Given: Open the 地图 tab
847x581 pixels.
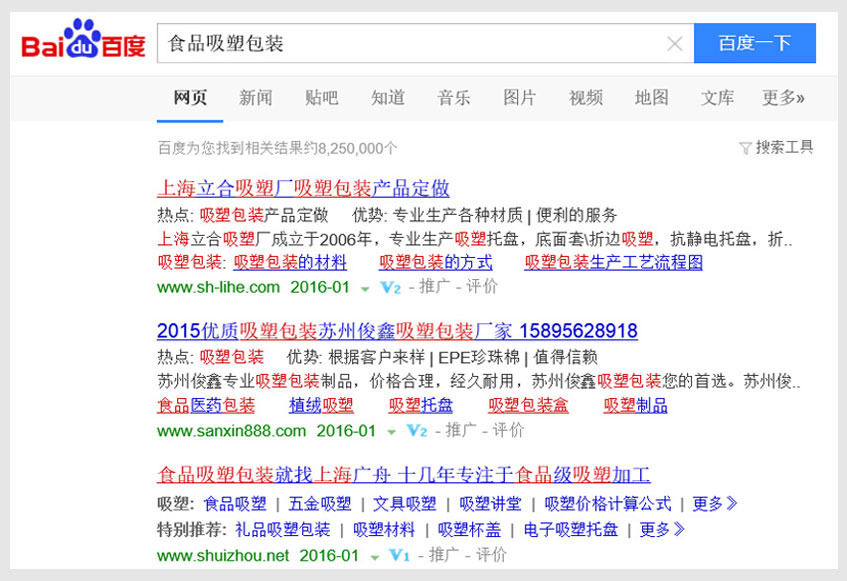Looking at the screenshot, I should [651, 98].
